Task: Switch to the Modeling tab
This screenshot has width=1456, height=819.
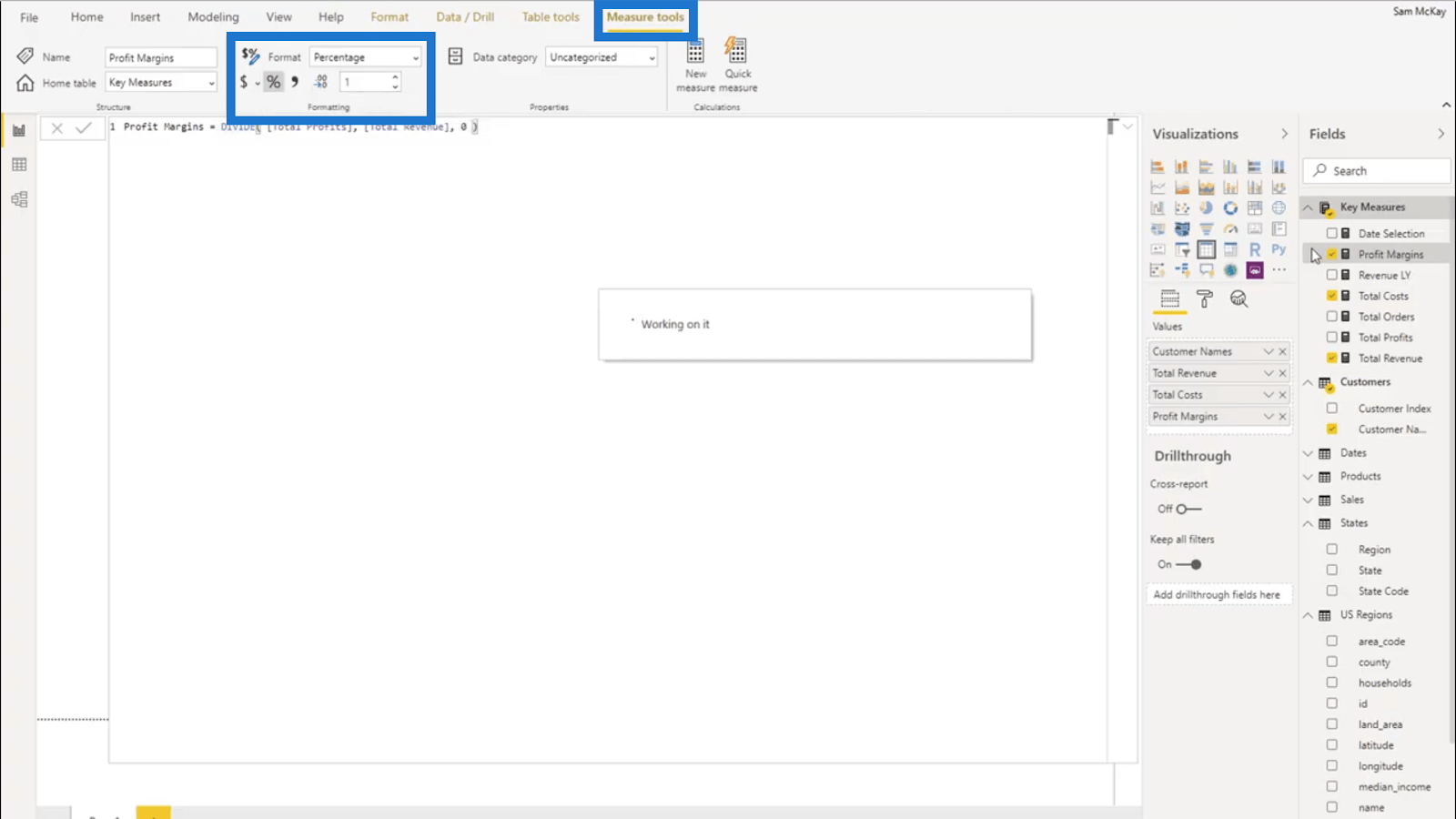Action: pyautogui.click(x=213, y=17)
